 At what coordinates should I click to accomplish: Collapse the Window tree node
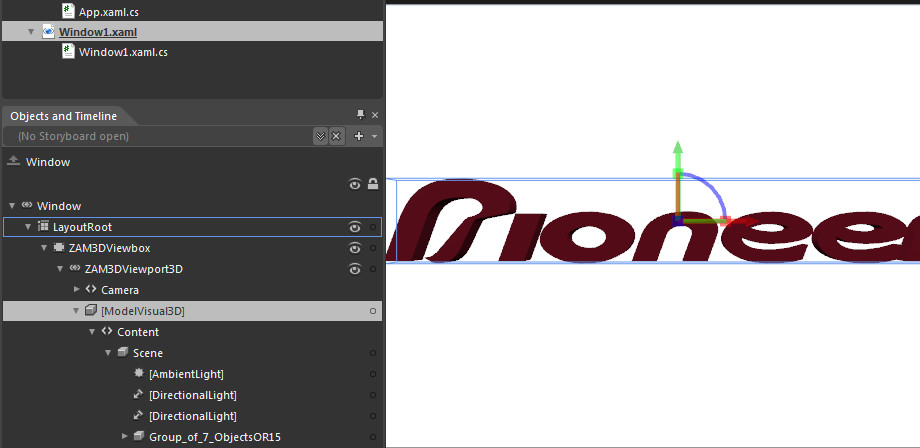(x=12, y=206)
